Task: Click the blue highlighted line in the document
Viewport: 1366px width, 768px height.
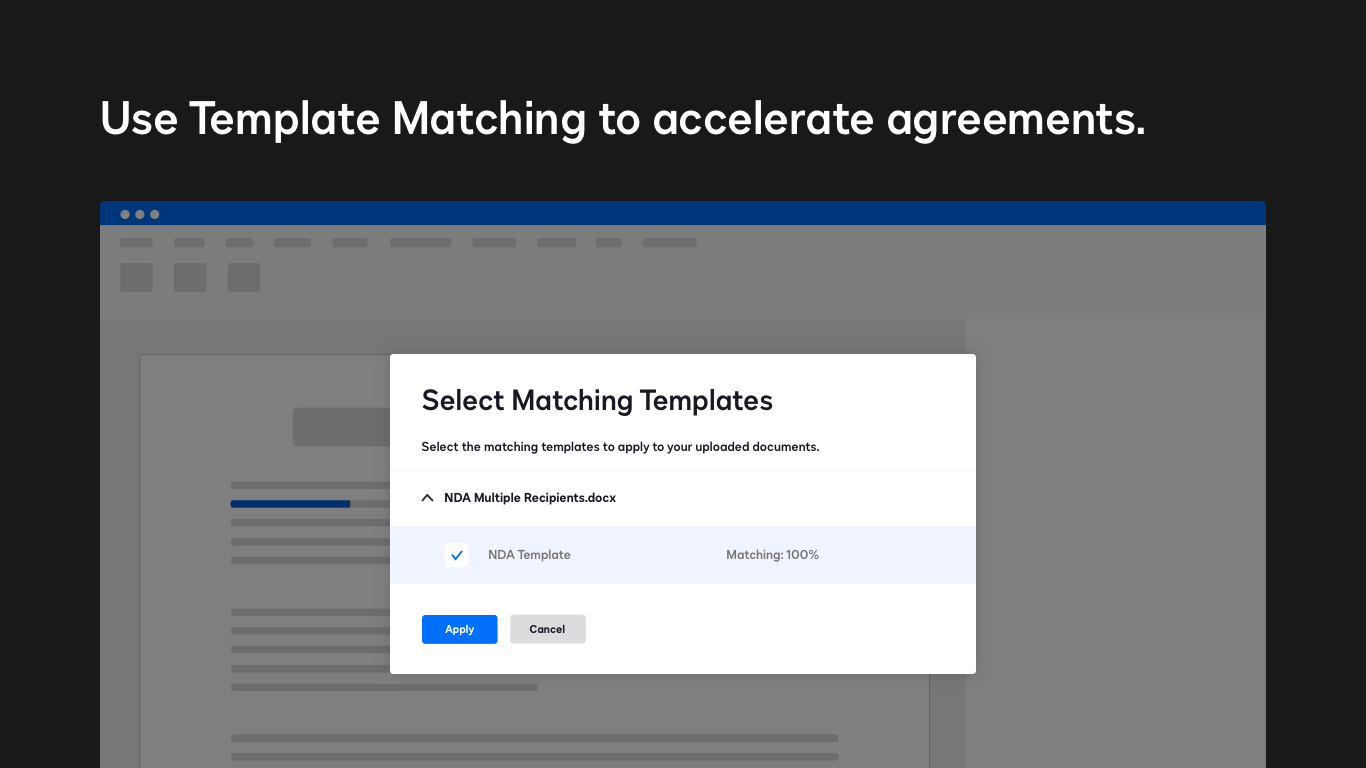Action: (x=290, y=504)
